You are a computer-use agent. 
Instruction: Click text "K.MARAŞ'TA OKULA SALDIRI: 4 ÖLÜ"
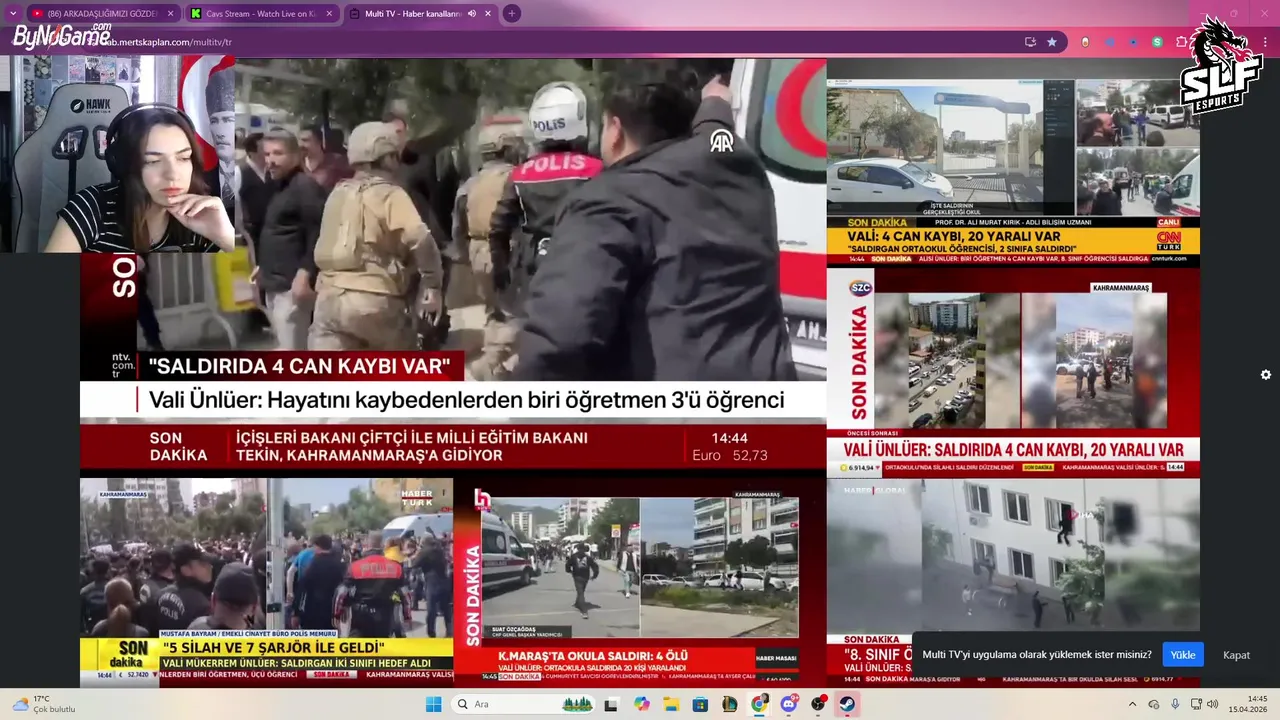[592, 656]
